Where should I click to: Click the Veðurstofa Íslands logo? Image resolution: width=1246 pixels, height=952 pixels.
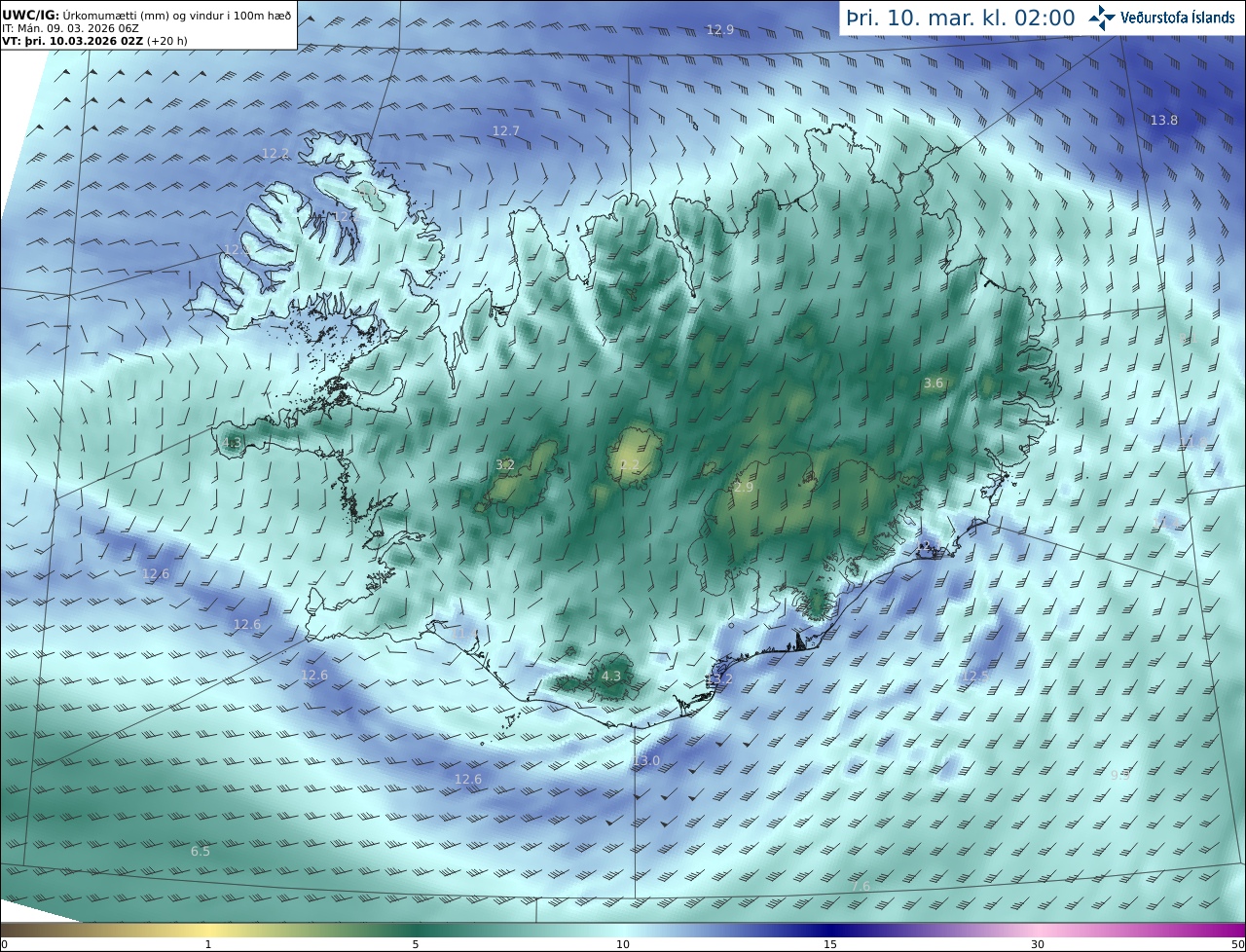click(1161, 18)
